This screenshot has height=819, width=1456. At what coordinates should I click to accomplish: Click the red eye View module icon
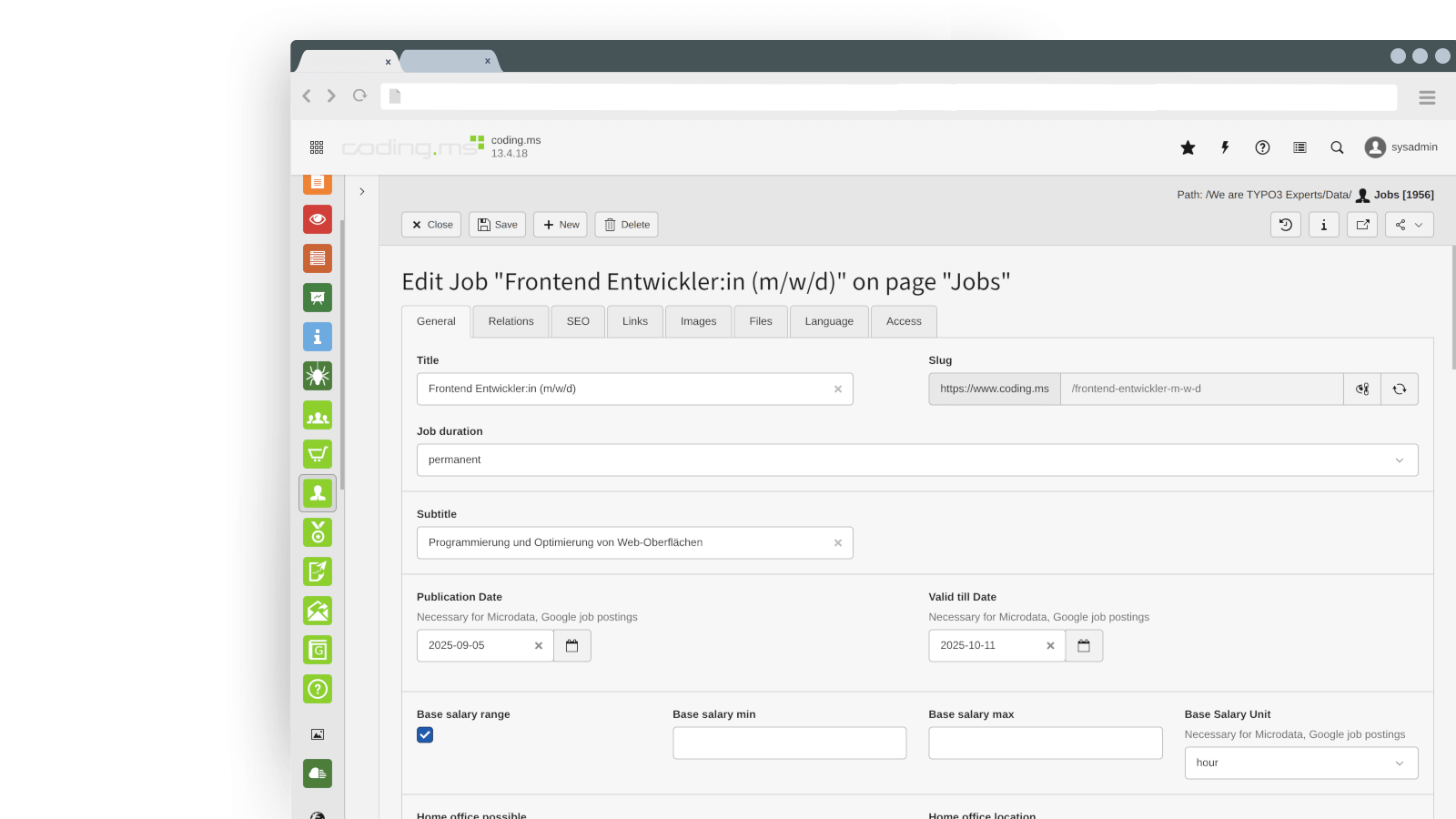[x=318, y=219]
